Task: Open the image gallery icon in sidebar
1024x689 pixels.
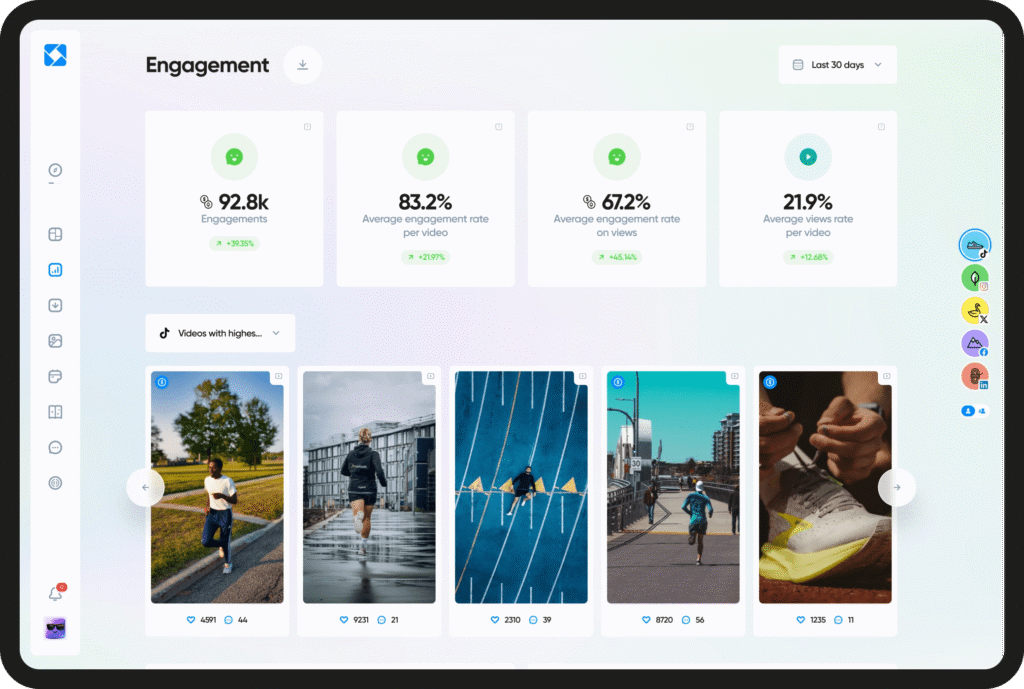Action: (56, 341)
